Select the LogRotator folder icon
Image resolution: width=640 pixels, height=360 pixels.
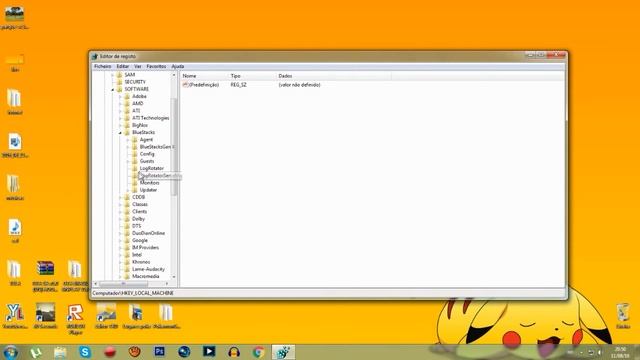click(x=135, y=169)
